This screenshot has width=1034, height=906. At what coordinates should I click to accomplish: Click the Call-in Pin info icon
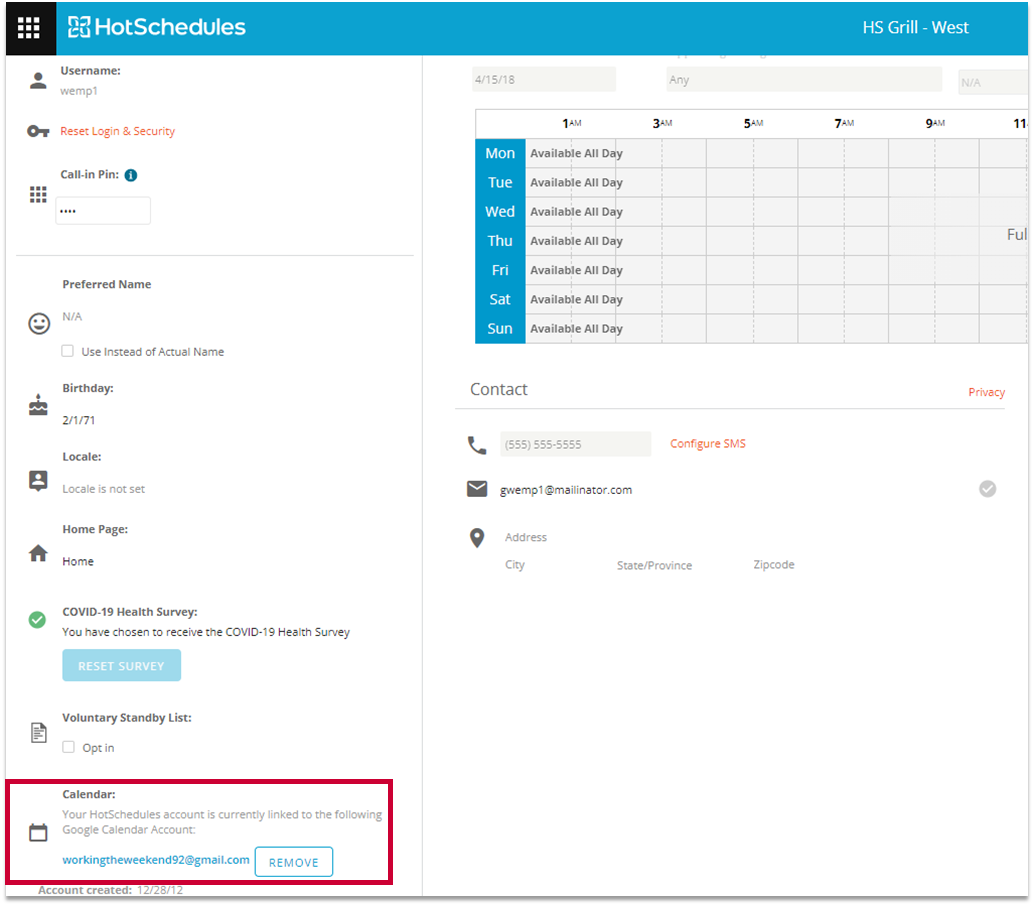[x=131, y=175]
